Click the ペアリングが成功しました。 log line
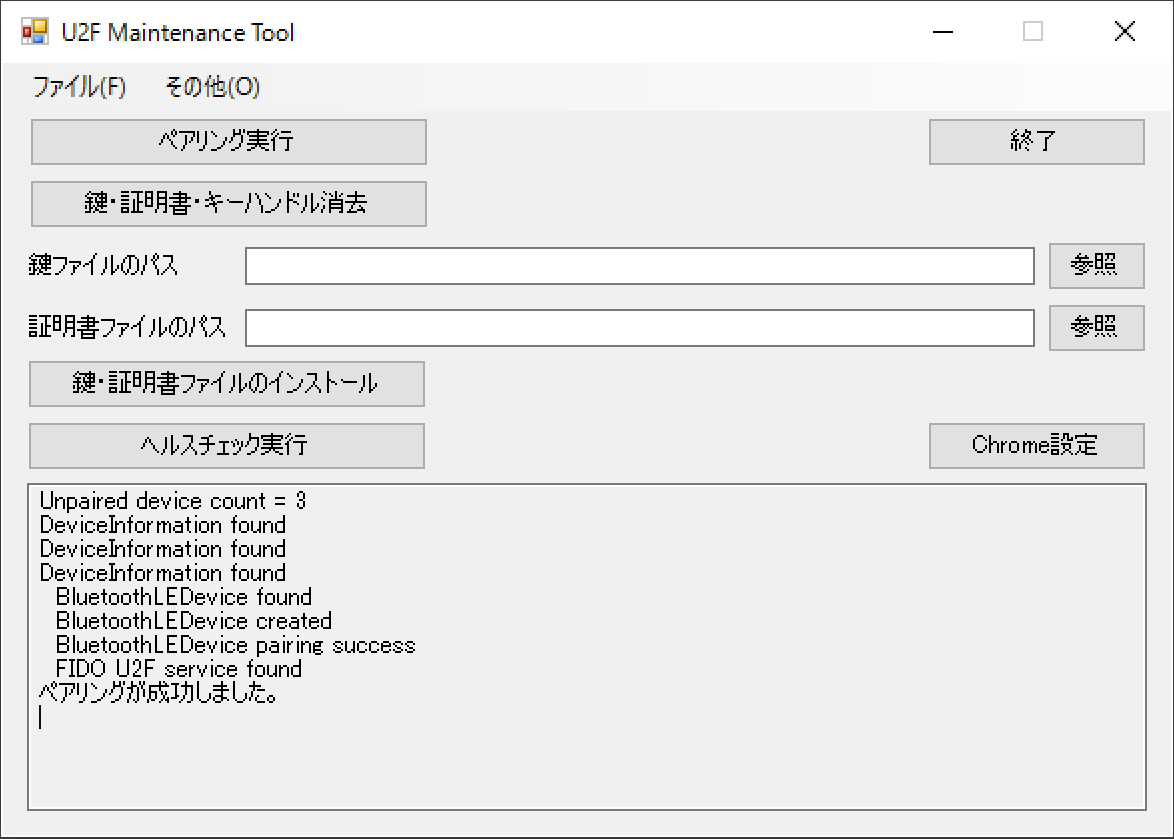The image size is (1174, 839). point(159,693)
